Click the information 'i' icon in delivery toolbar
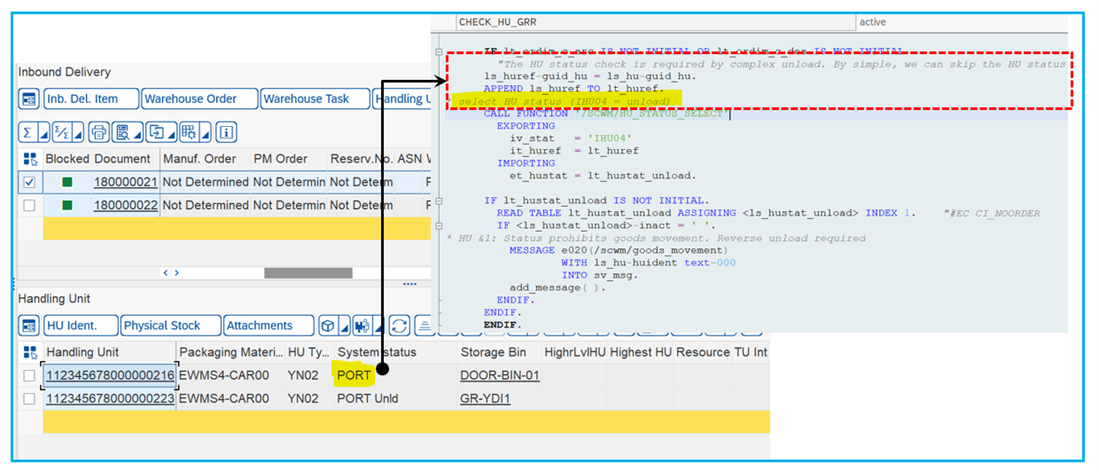 click(227, 132)
